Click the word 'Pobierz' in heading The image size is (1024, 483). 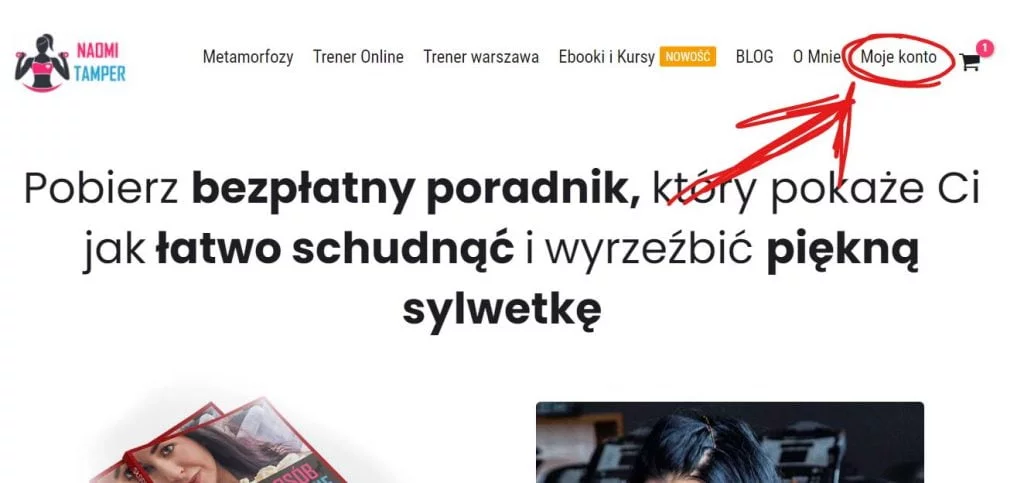101,190
